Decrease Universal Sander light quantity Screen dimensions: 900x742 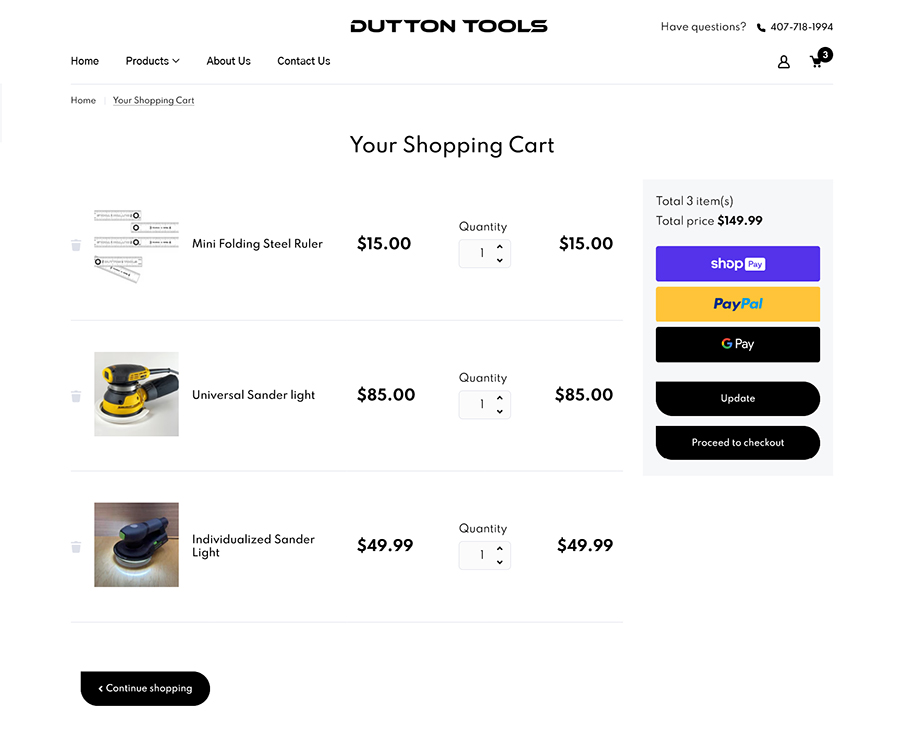(x=499, y=409)
